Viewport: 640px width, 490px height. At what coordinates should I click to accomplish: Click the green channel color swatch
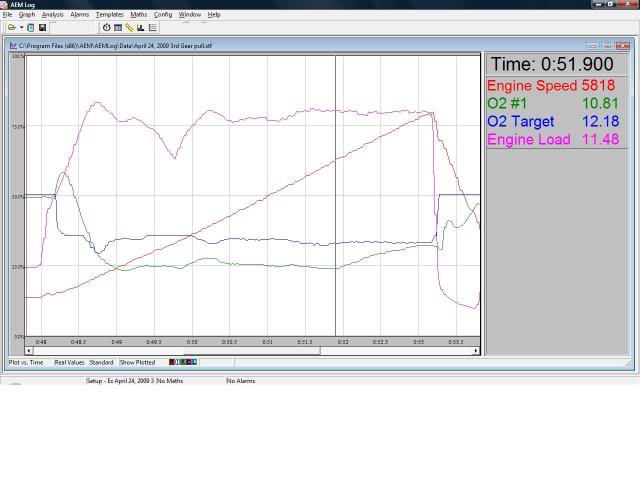[183, 362]
